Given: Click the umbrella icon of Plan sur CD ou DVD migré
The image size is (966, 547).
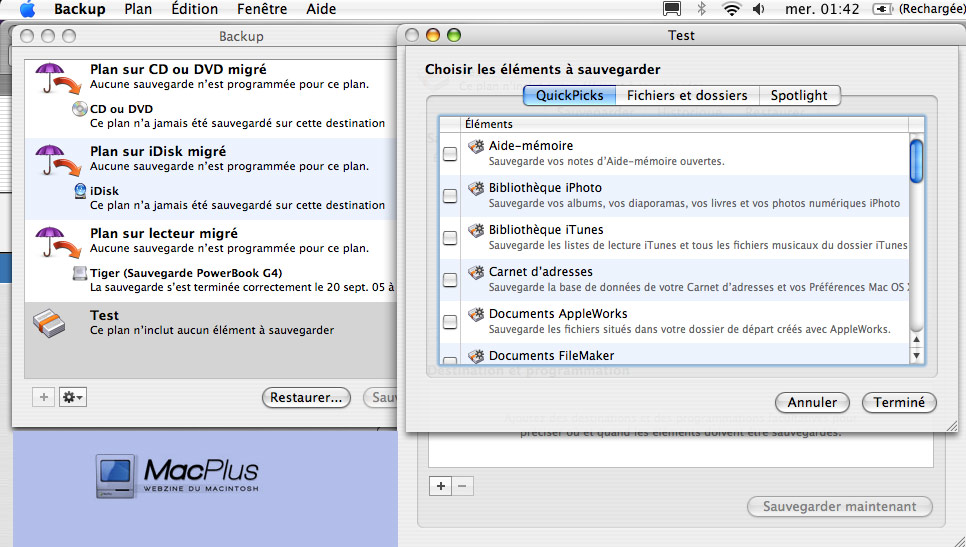Looking at the screenshot, I should [x=57, y=78].
